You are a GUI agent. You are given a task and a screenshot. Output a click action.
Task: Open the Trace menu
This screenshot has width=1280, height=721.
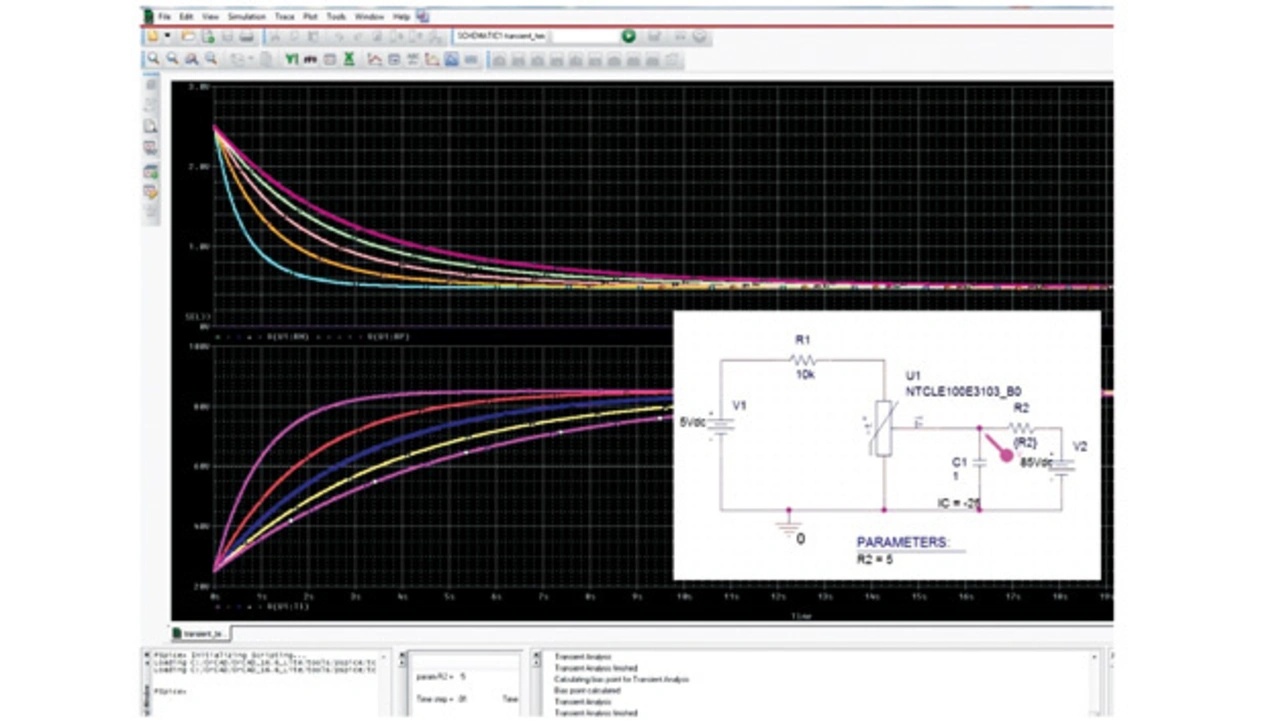tap(285, 17)
